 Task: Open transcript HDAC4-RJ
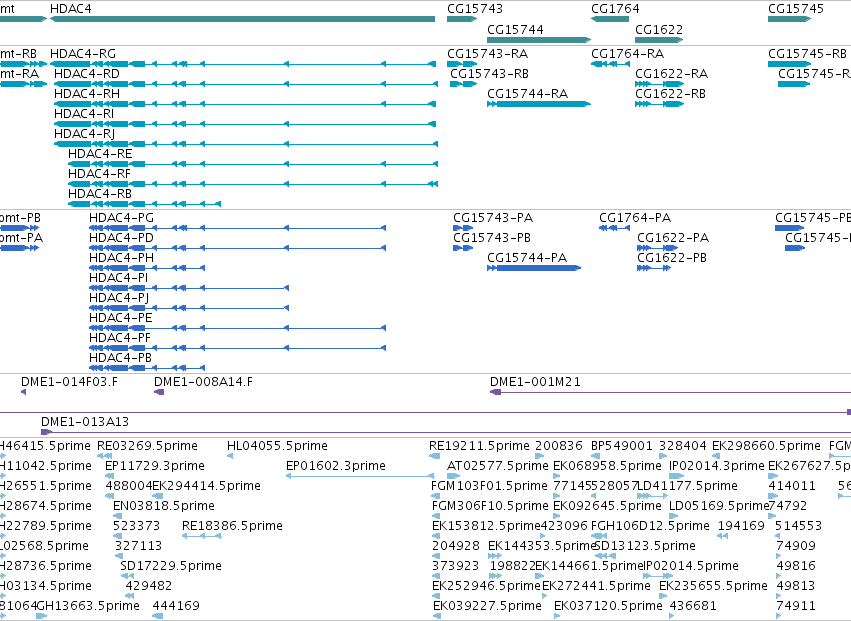pos(246,144)
